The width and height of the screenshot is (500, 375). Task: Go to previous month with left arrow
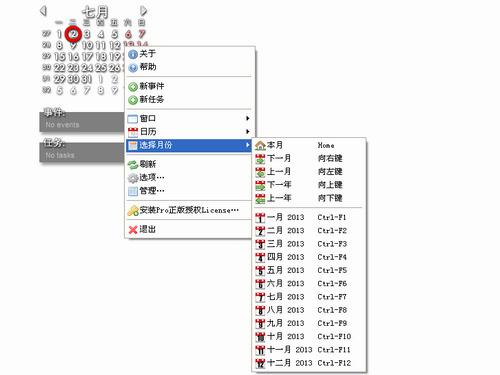(x=43, y=11)
